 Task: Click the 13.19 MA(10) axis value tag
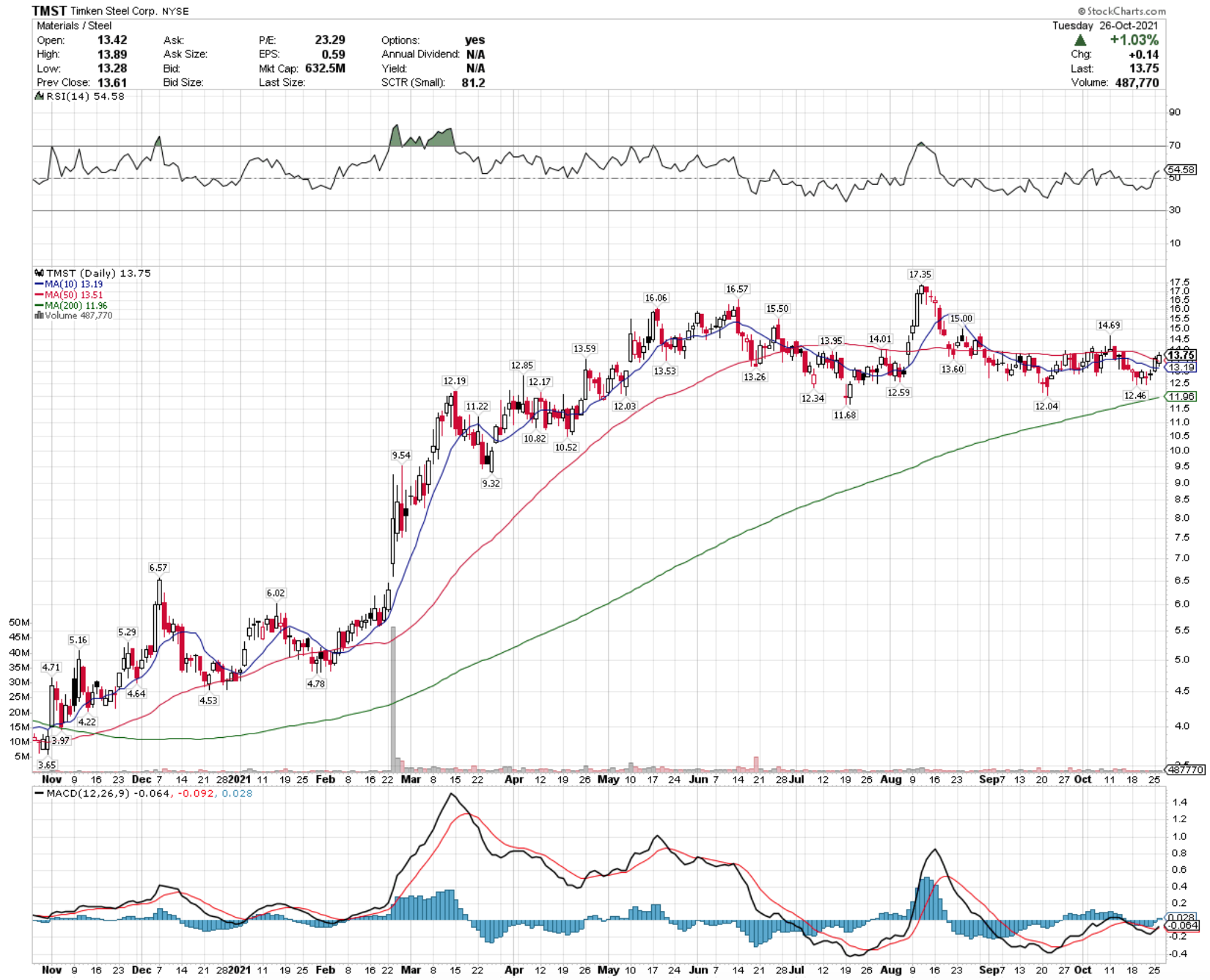click(1181, 367)
